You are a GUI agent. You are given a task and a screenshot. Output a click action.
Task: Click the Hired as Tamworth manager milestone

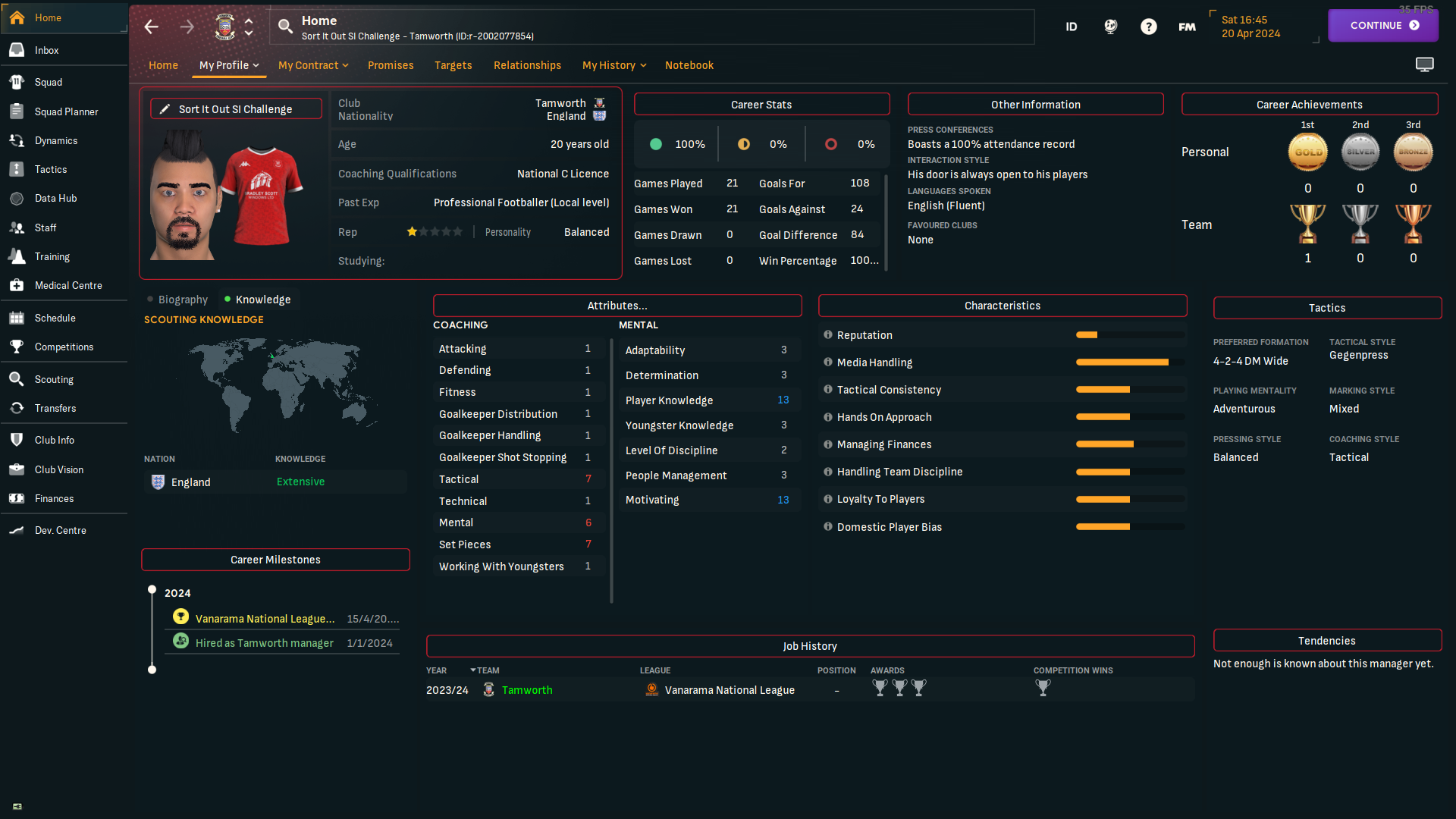tap(264, 643)
